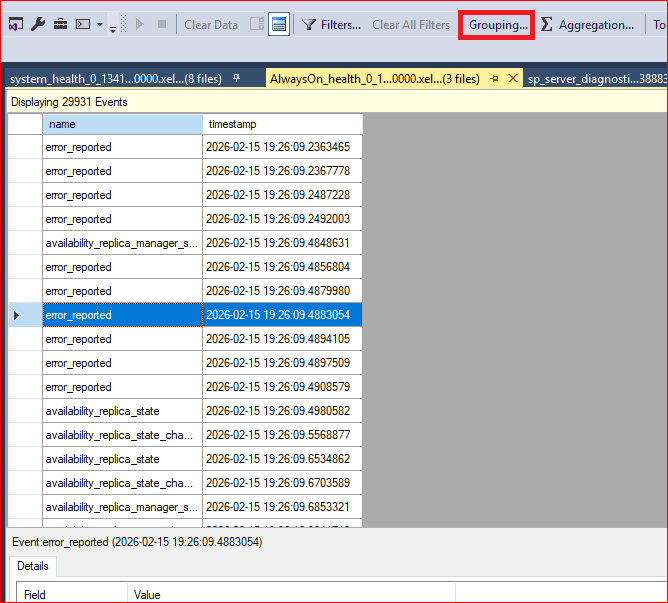The height and width of the screenshot is (603, 668).
Task: Toggle the highlighted grid view icon
Action: pyautogui.click(x=279, y=24)
